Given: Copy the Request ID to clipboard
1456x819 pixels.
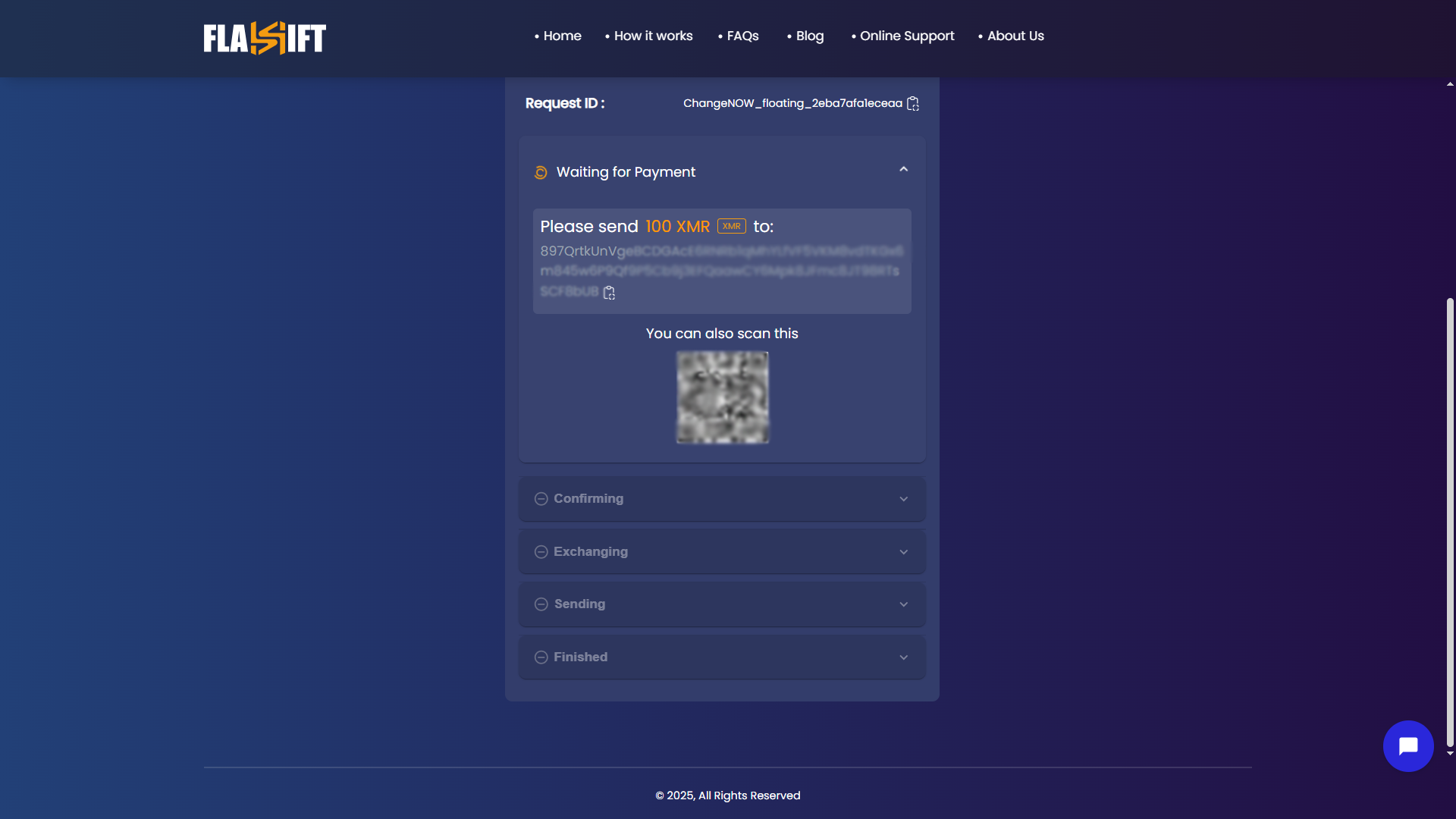Looking at the screenshot, I should click(913, 104).
